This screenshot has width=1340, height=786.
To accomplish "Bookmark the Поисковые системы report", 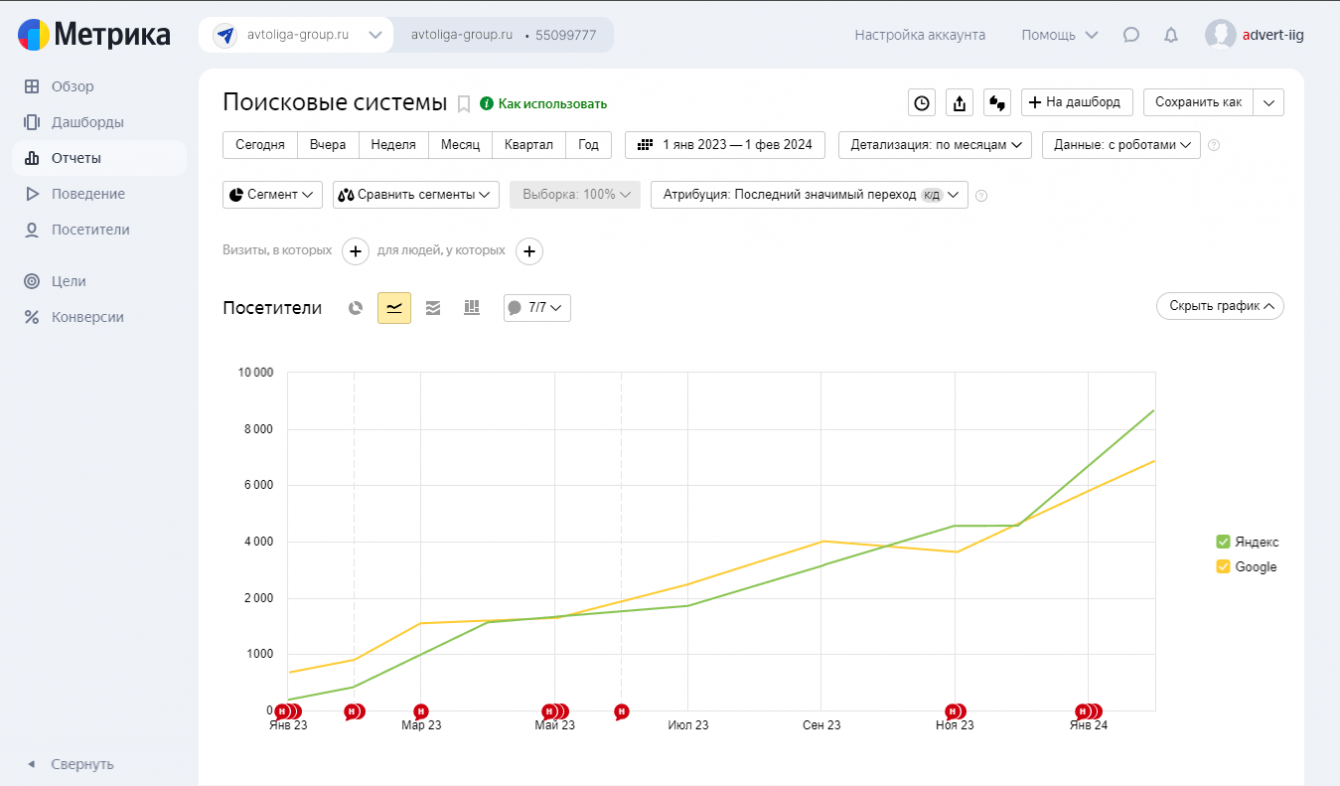I will pos(464,103).
